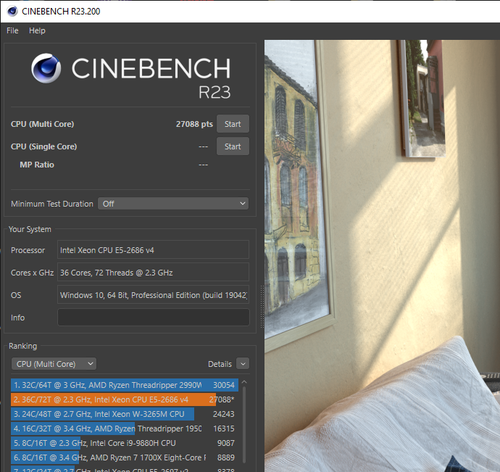This screenshot has height=472, width=500.
Task: Select the orange Xeon E5-2686 v4 ranking row
Action: coord(124,399)
